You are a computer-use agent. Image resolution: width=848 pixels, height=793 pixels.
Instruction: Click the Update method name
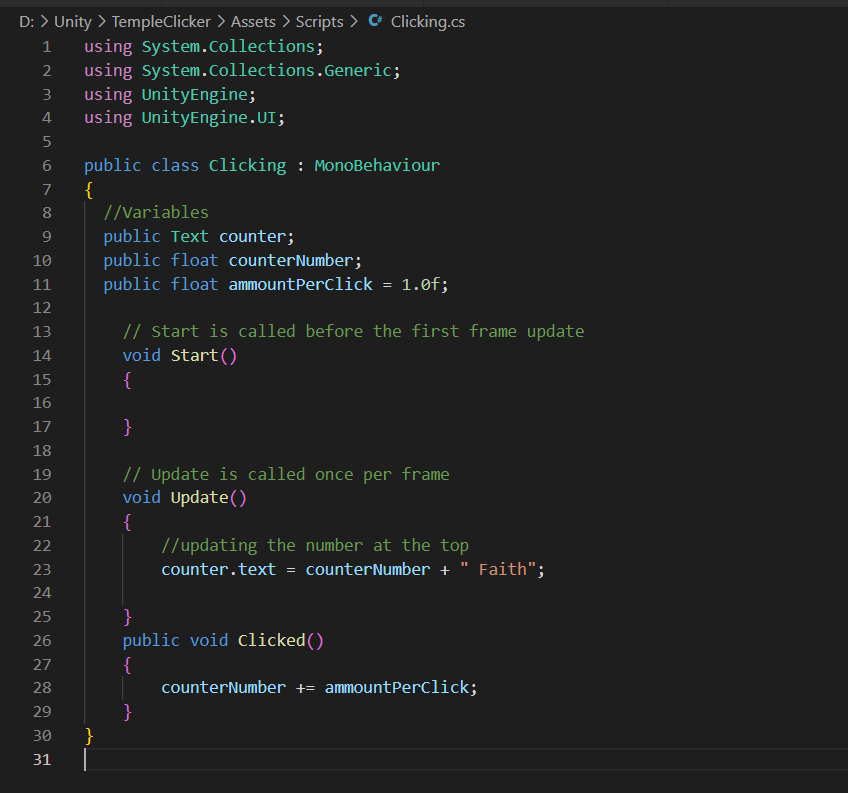tap(199, 498)
